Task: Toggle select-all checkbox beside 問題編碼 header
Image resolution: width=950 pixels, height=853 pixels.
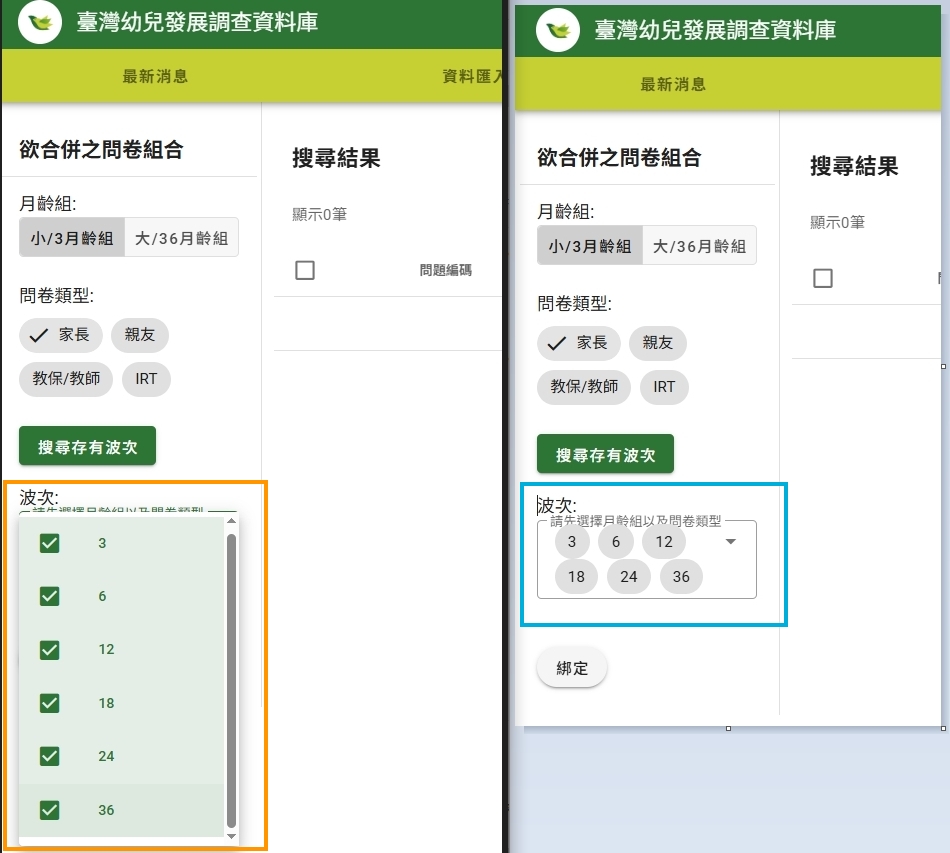Action: (x=305, y=270)
